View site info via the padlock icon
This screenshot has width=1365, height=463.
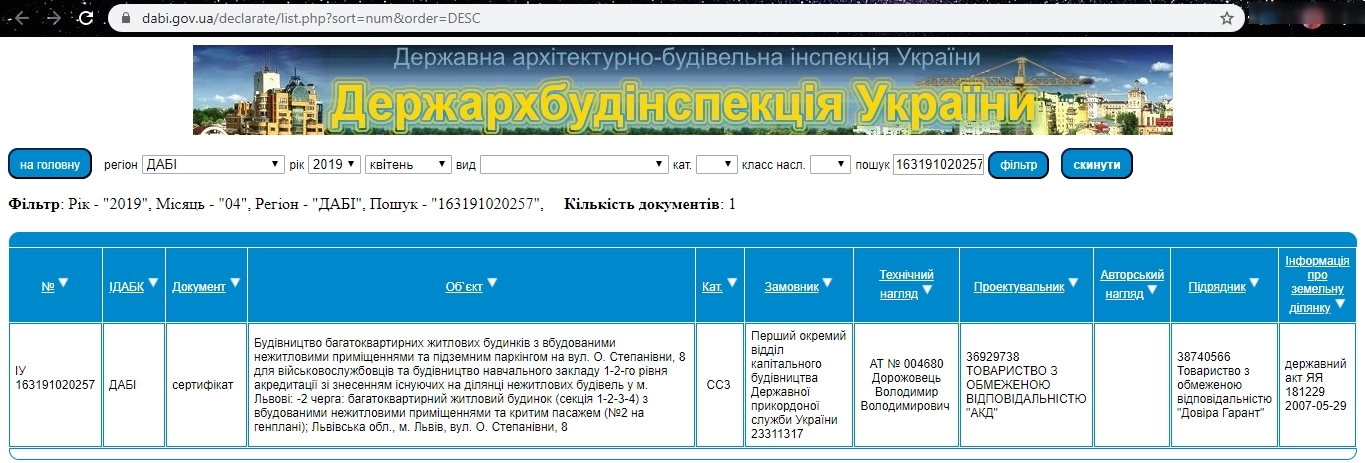(125, 18)
